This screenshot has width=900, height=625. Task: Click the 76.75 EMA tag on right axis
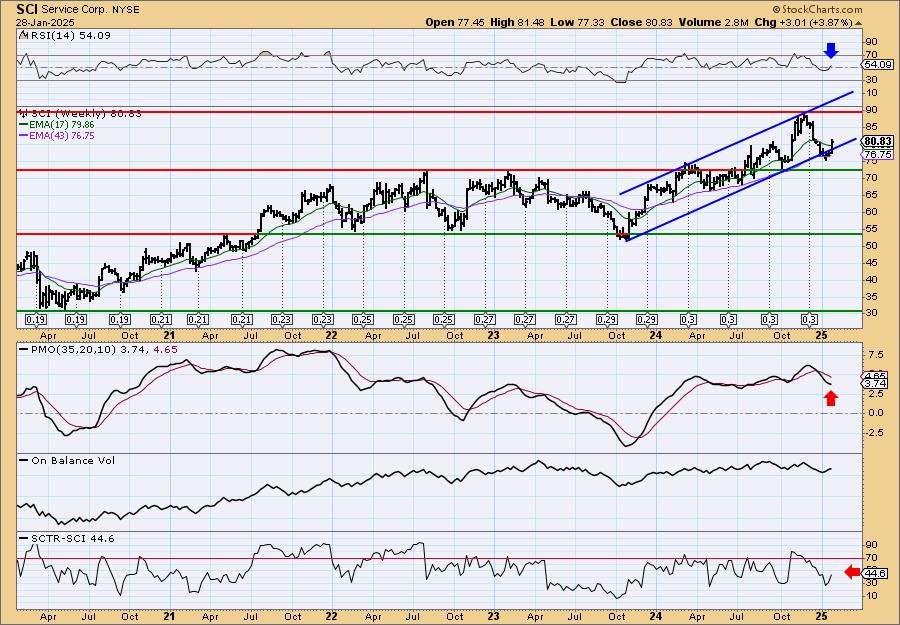pos(878,154)
